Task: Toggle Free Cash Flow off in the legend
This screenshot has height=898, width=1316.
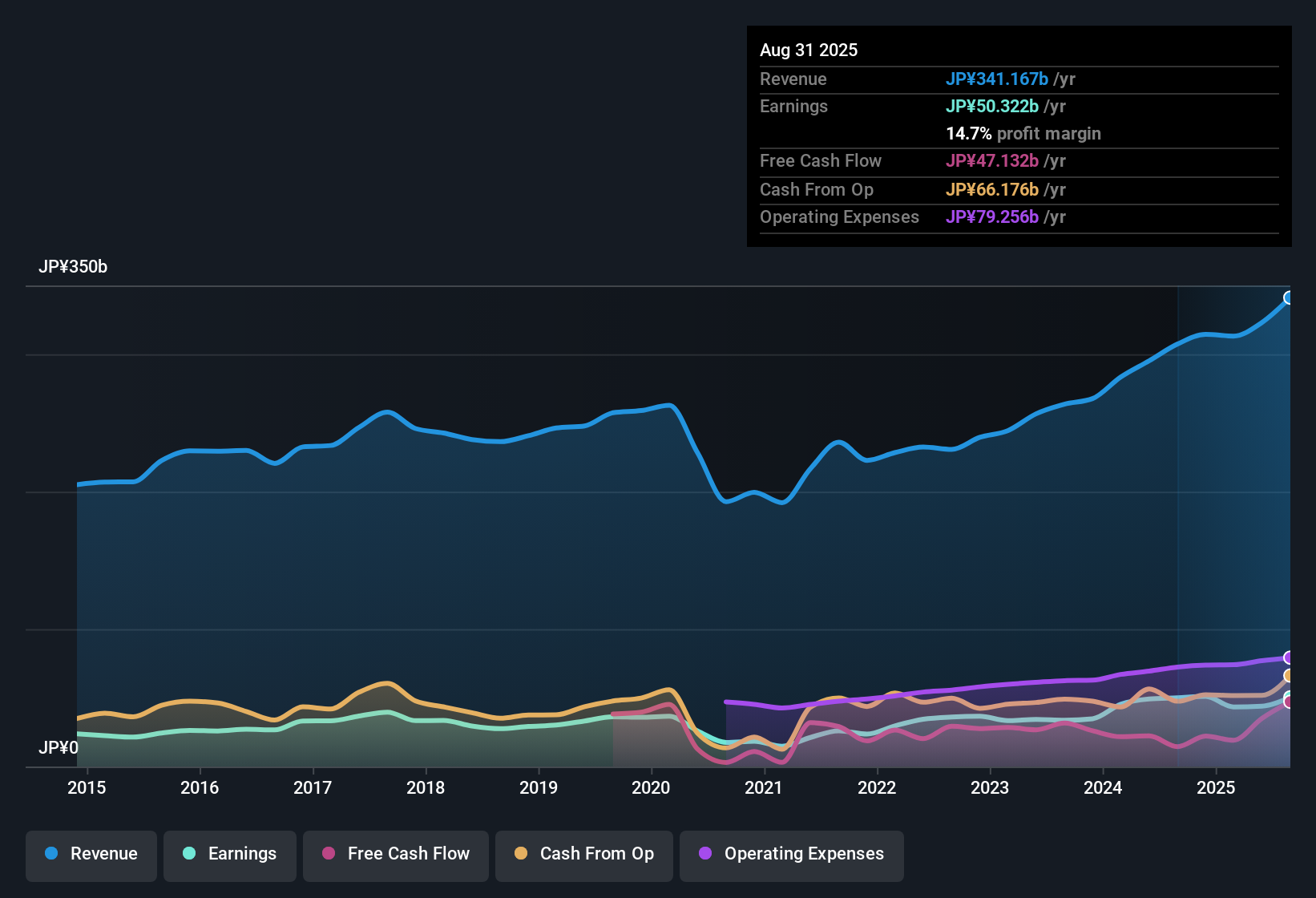Action: pos(395,854)
